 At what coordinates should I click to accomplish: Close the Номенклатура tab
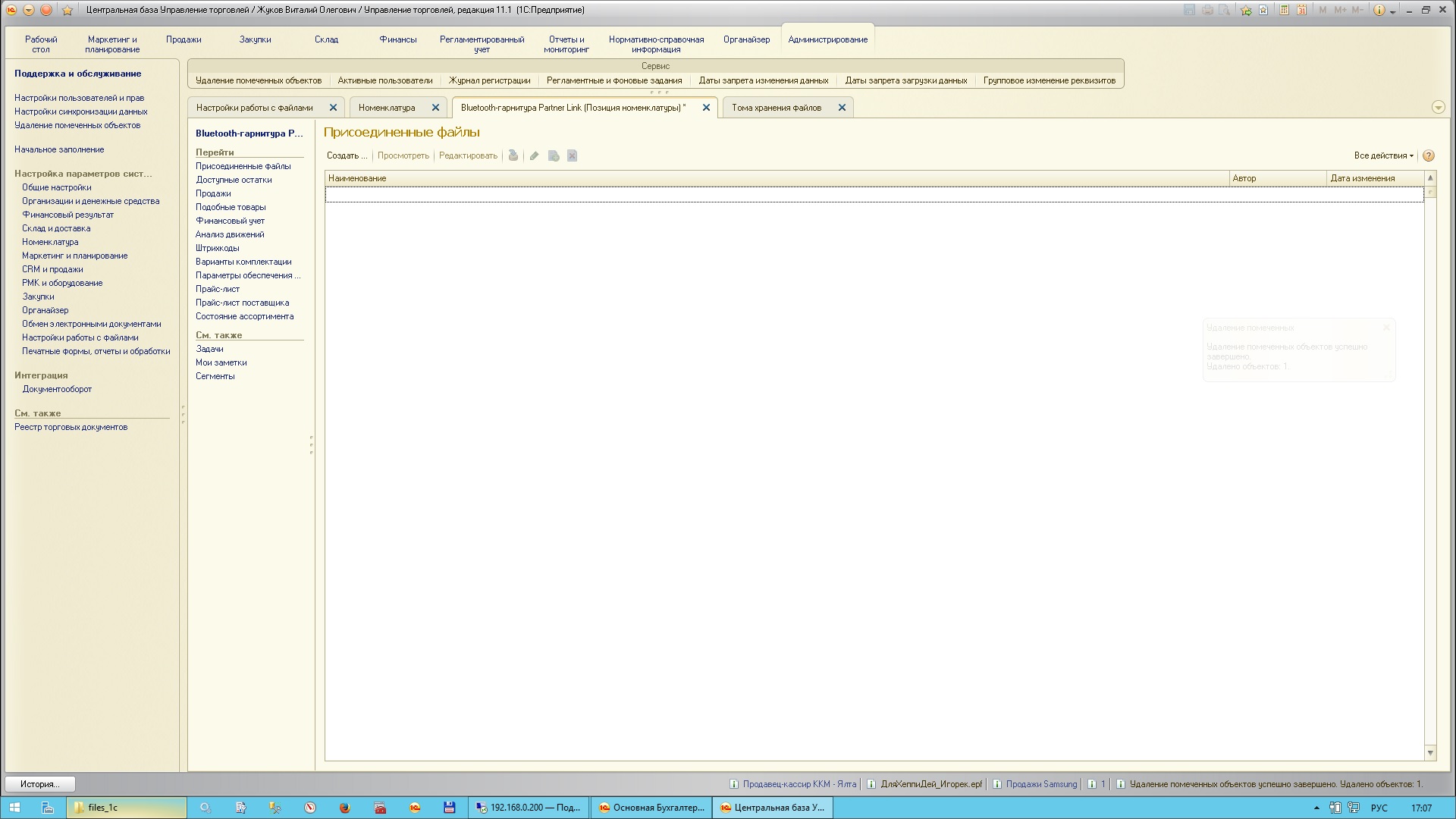click(x=435, y=108)
